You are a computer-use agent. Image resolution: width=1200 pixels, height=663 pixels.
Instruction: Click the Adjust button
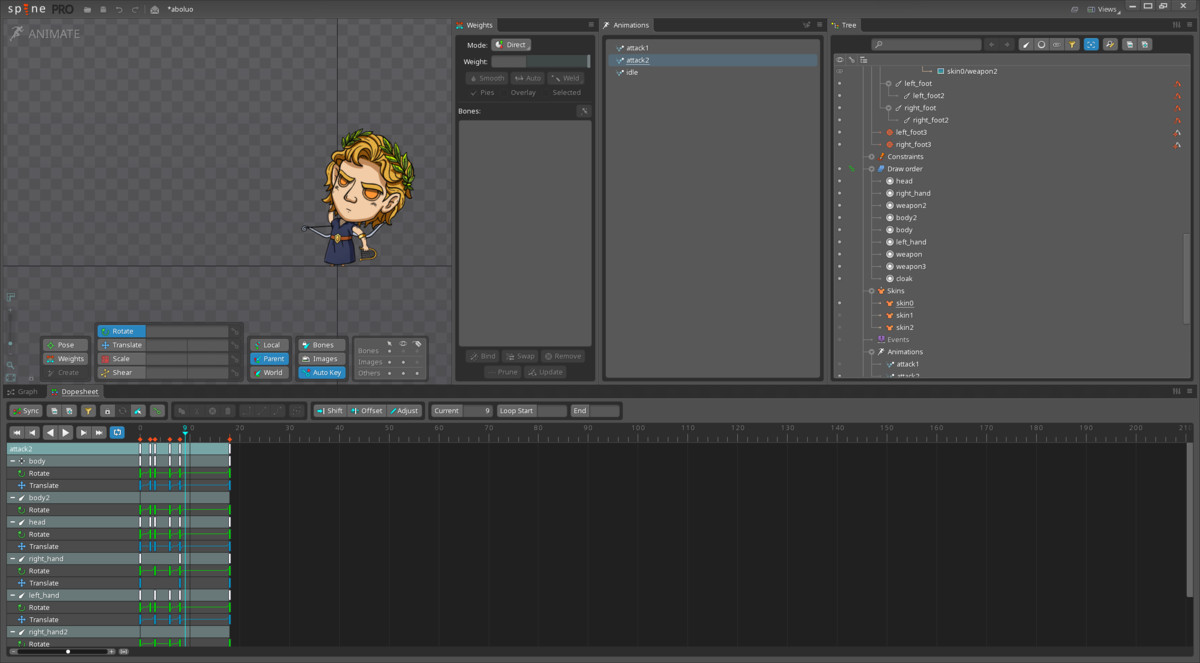coord(404,411)
